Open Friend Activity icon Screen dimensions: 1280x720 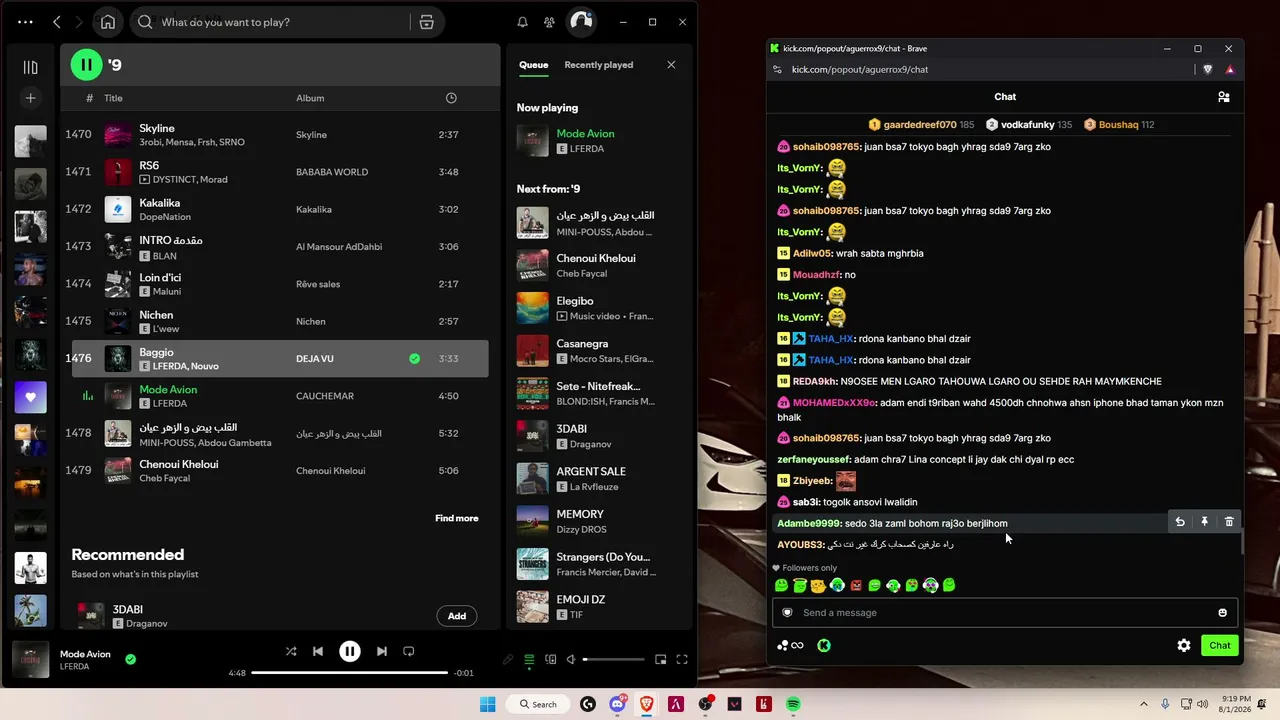[549, 22]
